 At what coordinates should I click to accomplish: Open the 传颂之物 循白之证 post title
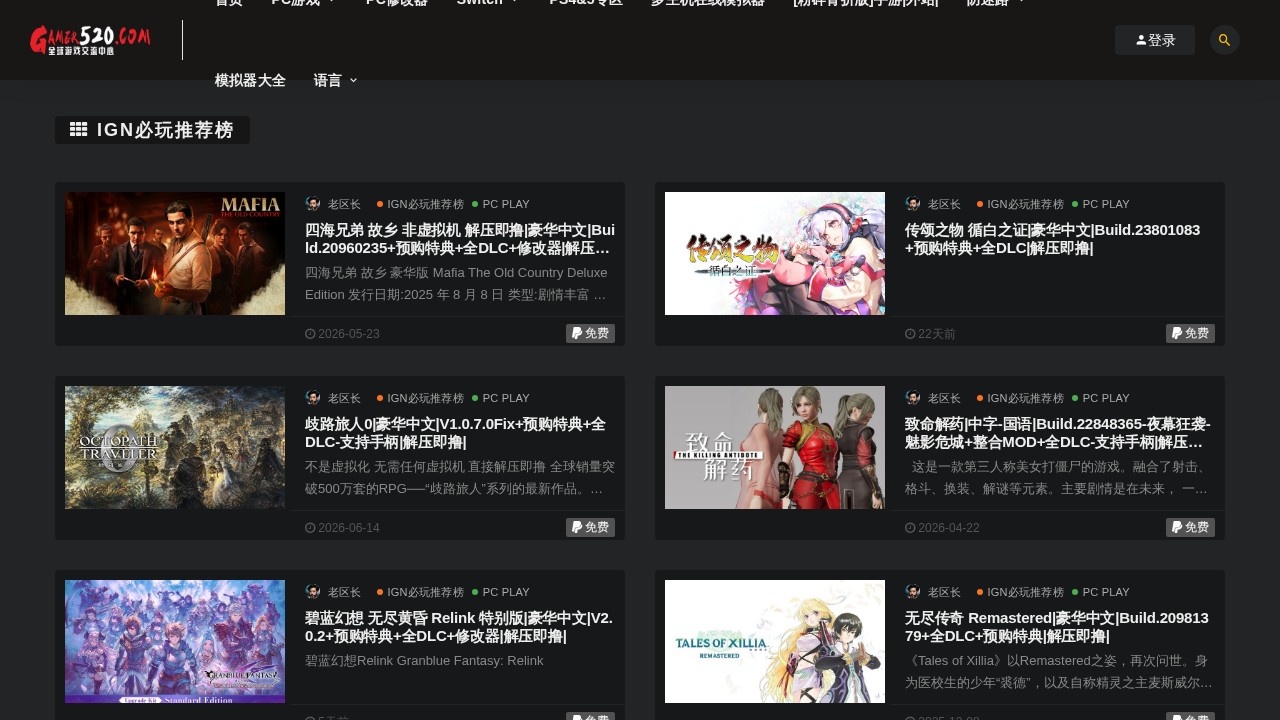point(1052,239)
